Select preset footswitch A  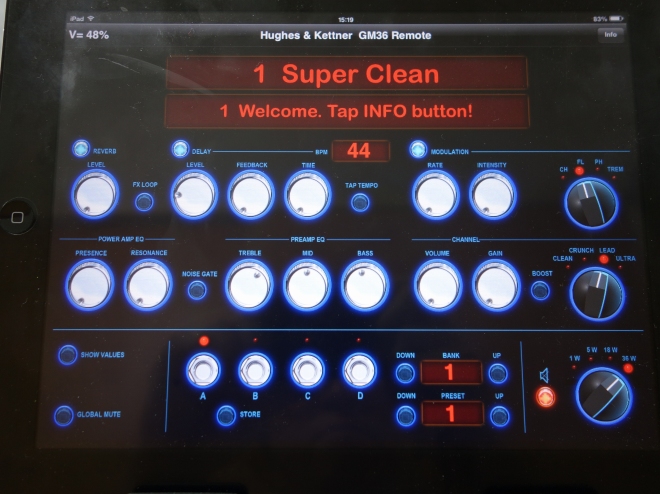click(203, 370)
